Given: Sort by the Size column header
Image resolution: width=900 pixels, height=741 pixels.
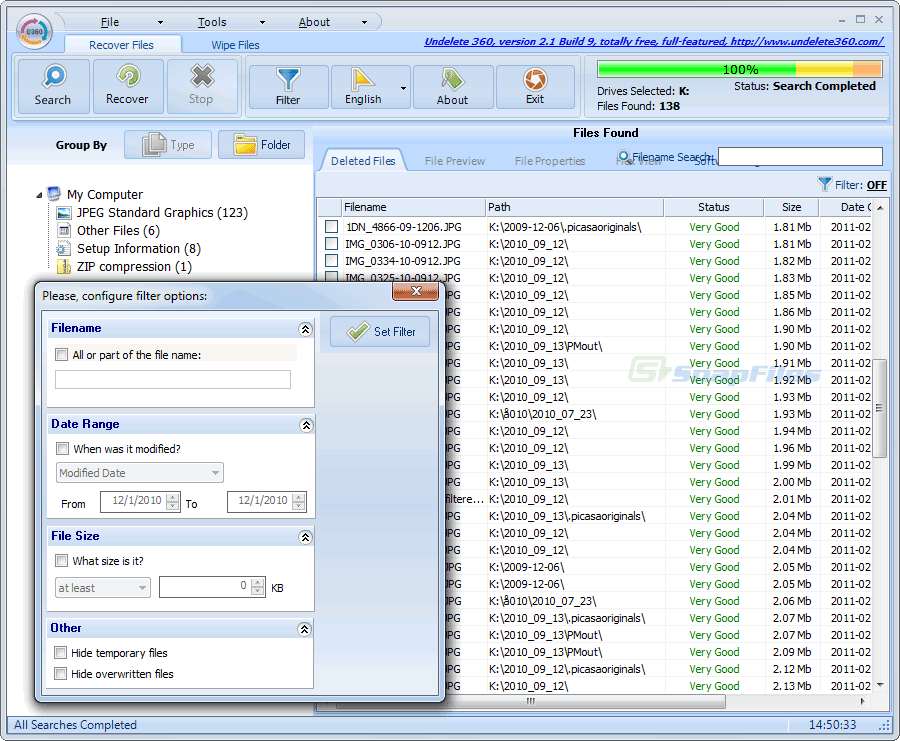Looking at the screenshot, I should pos(792,207).
